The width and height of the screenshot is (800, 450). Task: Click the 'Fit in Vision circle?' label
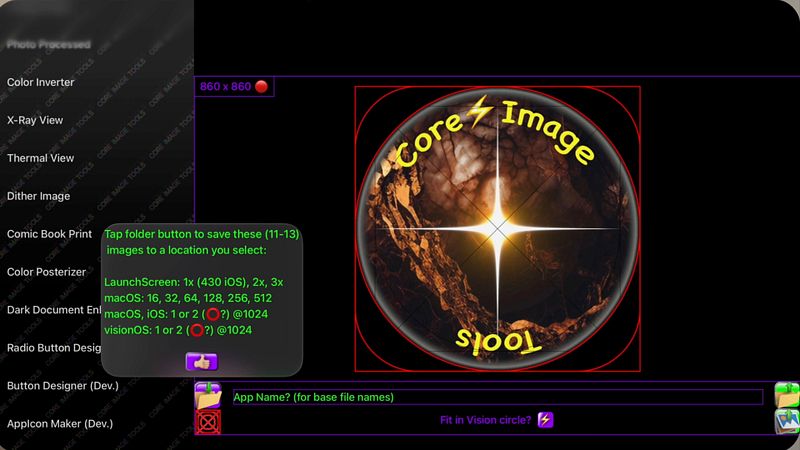485,420
